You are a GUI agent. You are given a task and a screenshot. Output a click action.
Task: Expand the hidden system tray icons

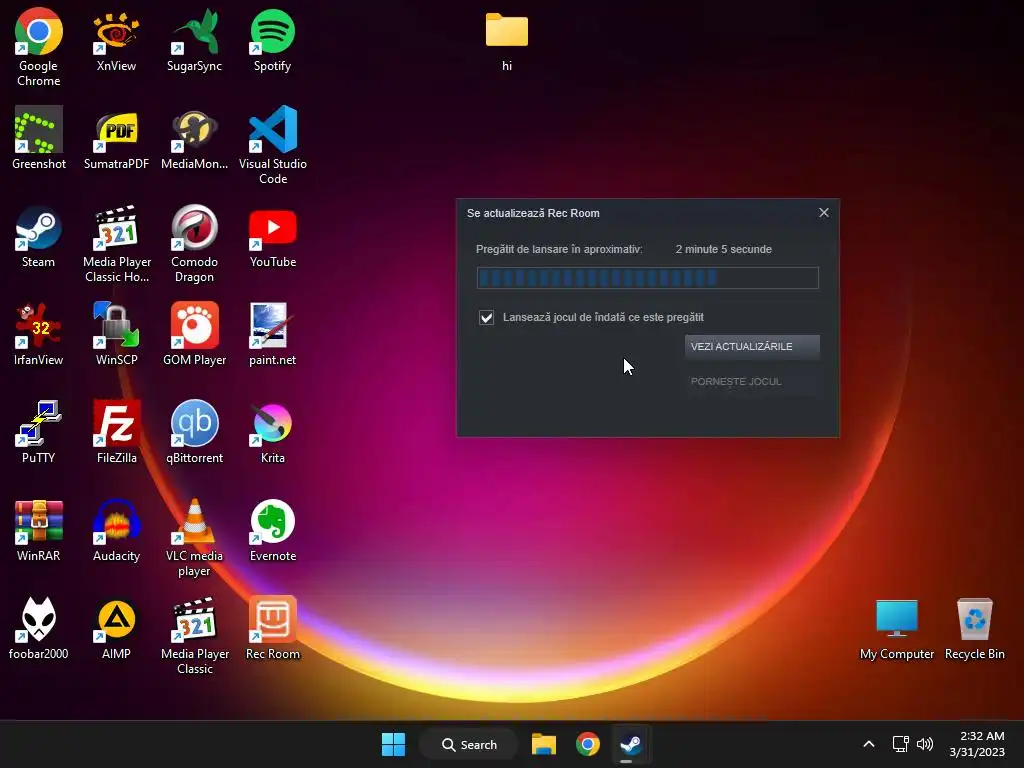[869, 744]
